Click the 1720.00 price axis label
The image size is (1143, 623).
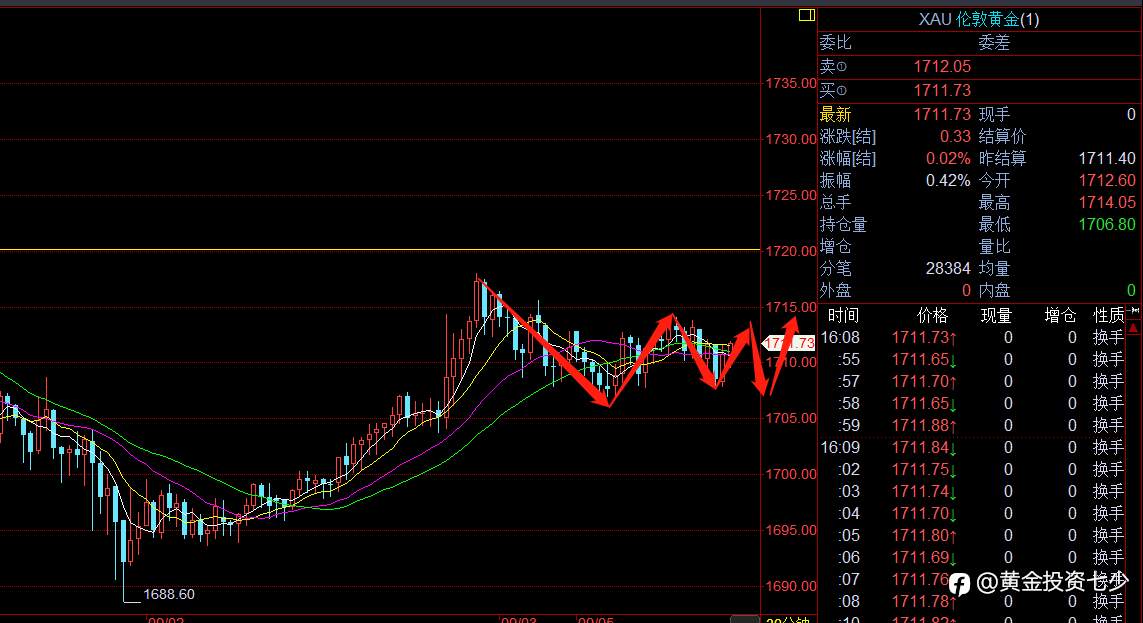[791, 251]
